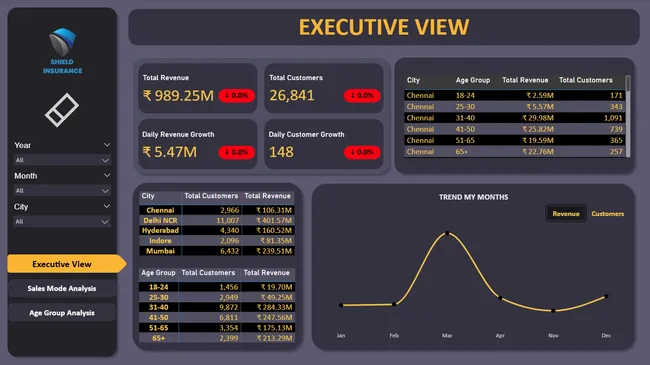The width and height of the screenshot is (650, 365).
Task: Click the Mar peak data point on the trend line
Action: [447, 233]
